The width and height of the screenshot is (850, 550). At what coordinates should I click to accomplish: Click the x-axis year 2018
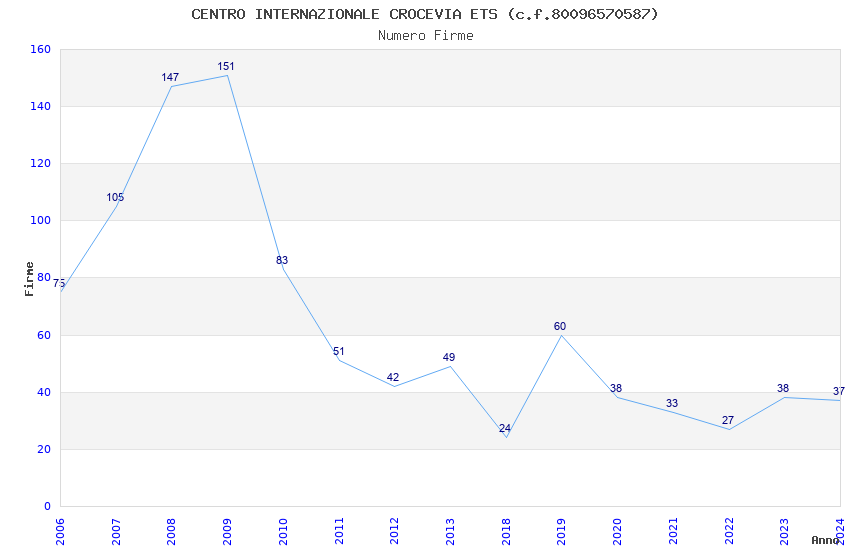click(x=506, y=531)
